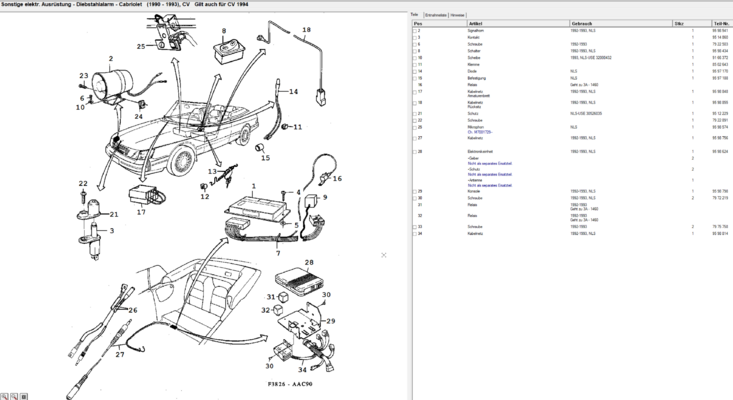Select the Kontakt article text
This screenshot has height=400, width=733.
(474, 37)
